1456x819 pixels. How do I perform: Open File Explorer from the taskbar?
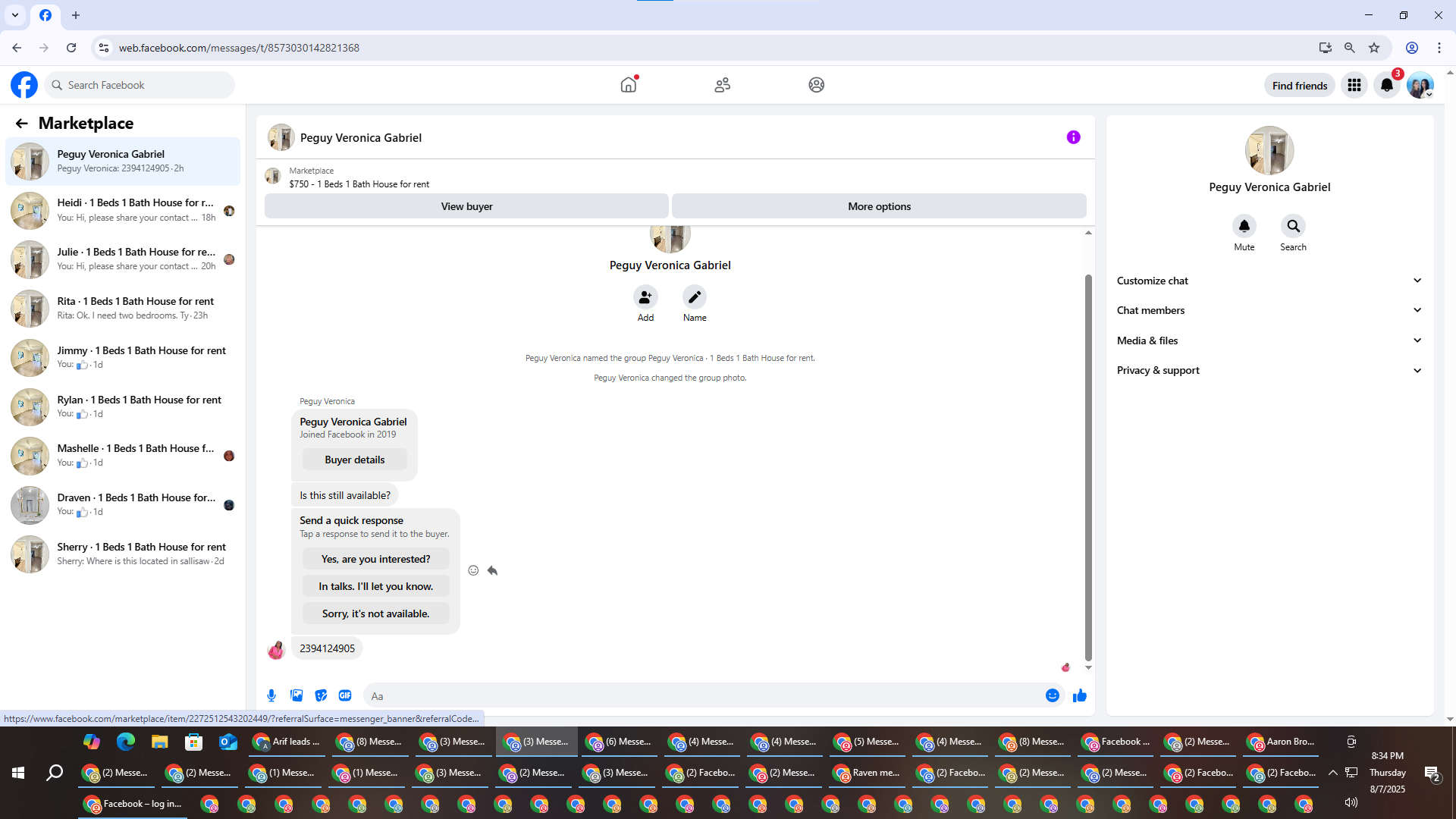[159, 742]
